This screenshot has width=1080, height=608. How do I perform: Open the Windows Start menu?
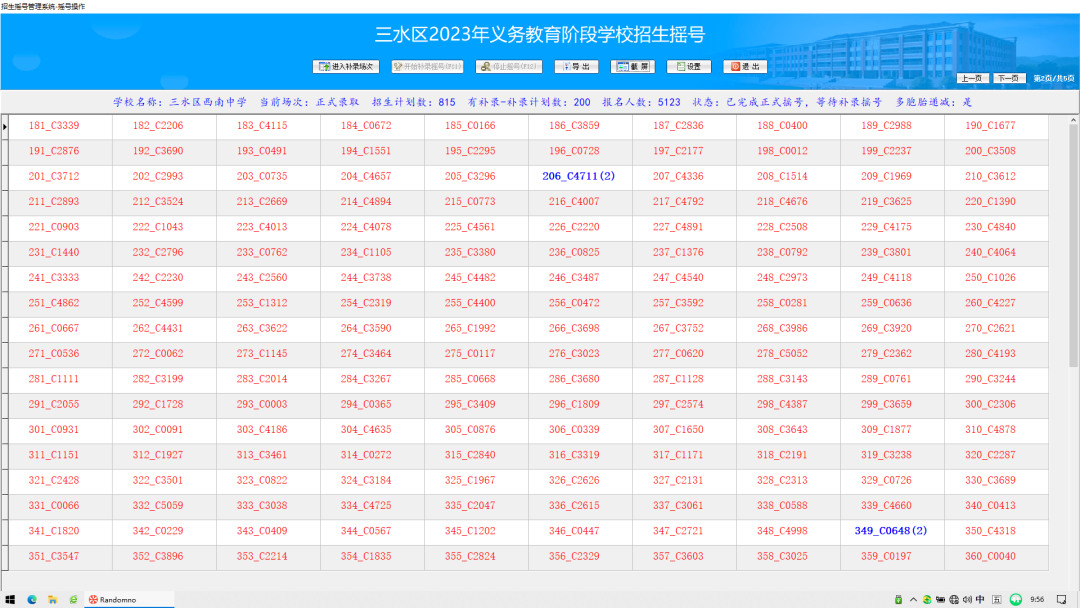coord(10,600)
